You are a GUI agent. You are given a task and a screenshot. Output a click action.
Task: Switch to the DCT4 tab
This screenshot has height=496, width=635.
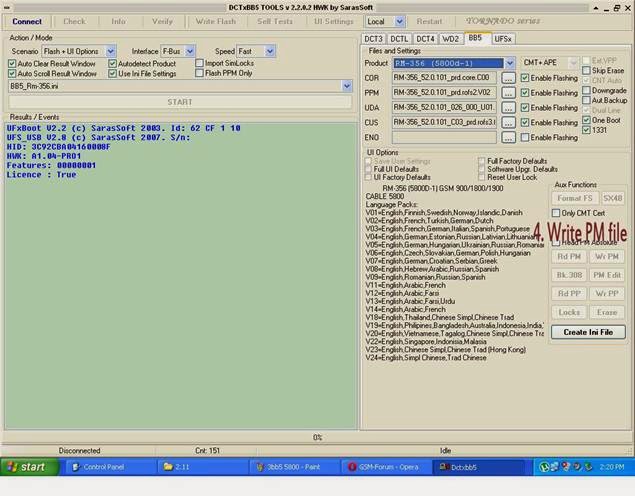point(425,39)
